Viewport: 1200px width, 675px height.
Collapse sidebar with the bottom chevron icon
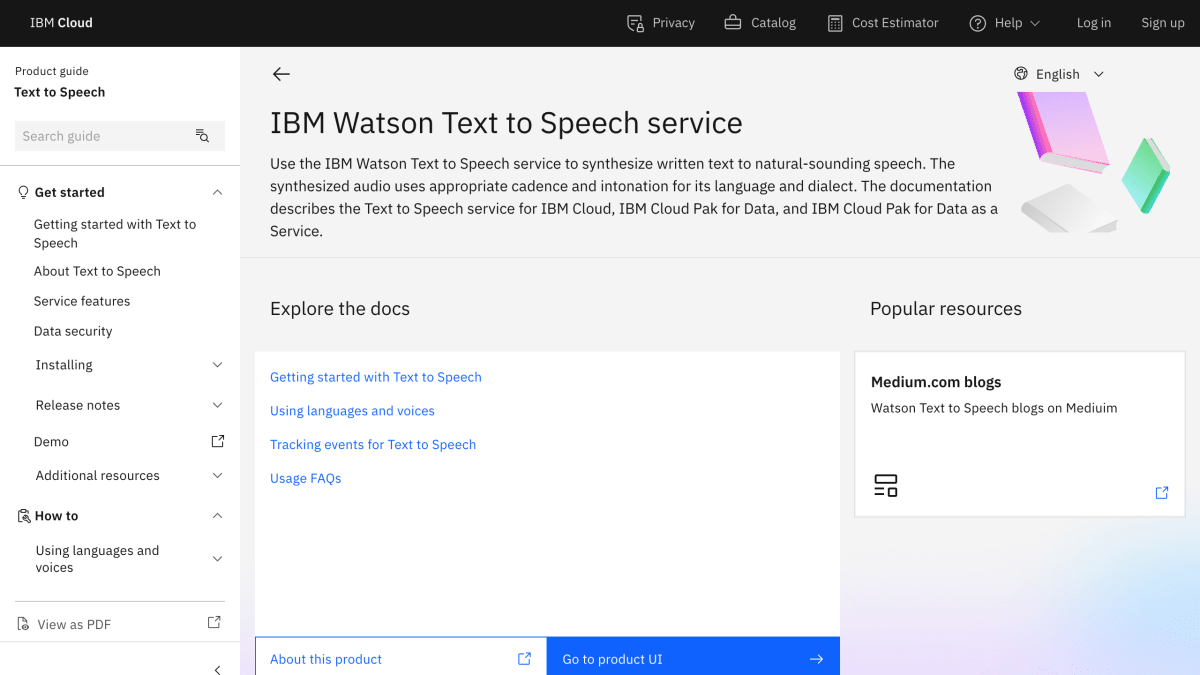(x=218, y=669)
